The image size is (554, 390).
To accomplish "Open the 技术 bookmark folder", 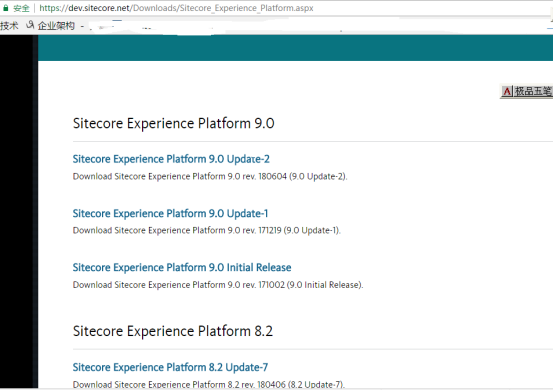I will [x=9, y=25].
